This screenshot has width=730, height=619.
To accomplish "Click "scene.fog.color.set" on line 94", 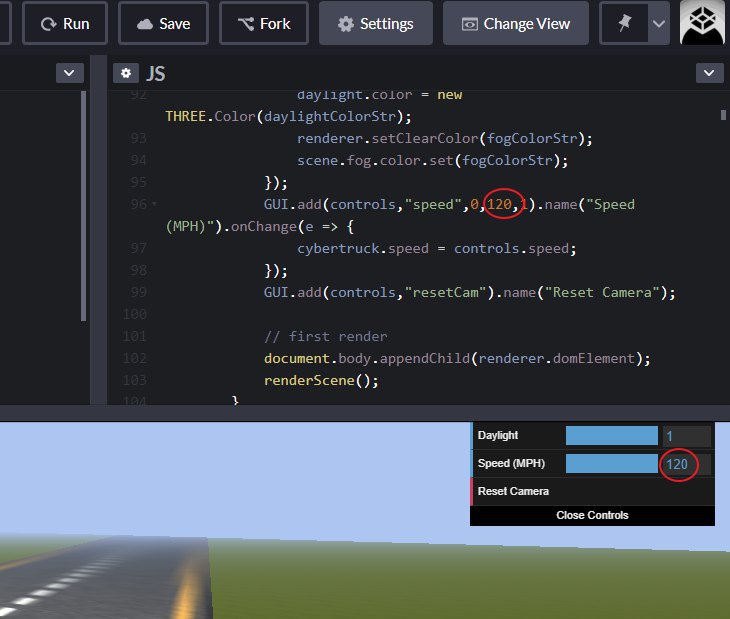I will tap(375, 161).
